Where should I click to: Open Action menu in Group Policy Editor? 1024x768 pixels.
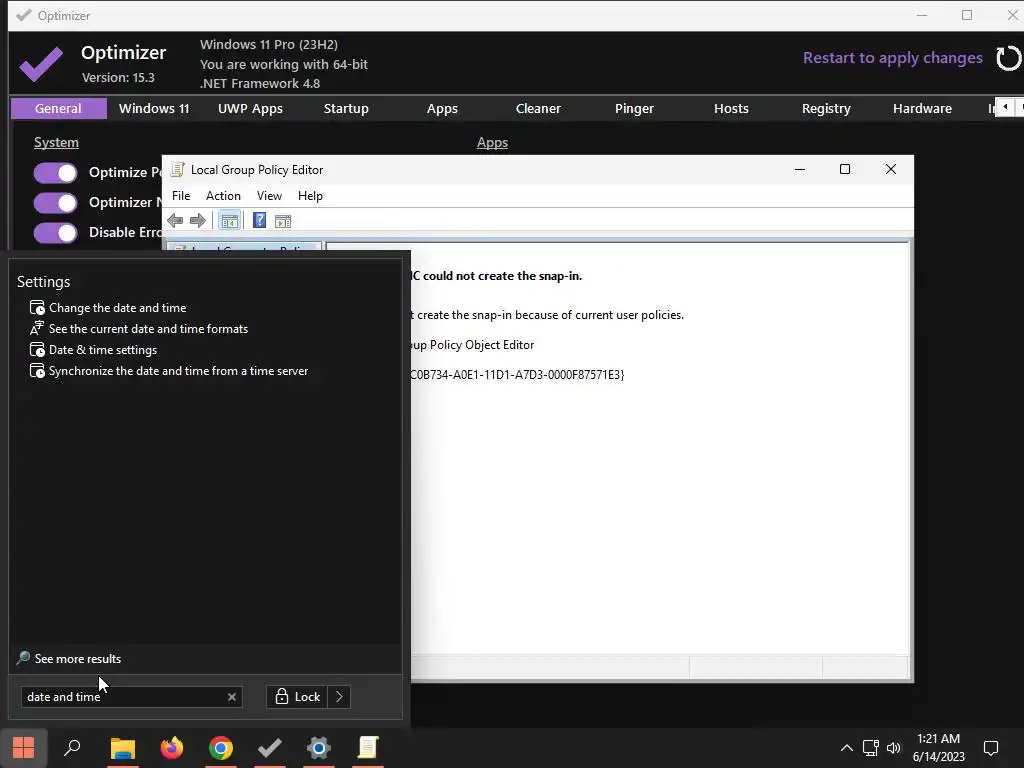point(223,196)
